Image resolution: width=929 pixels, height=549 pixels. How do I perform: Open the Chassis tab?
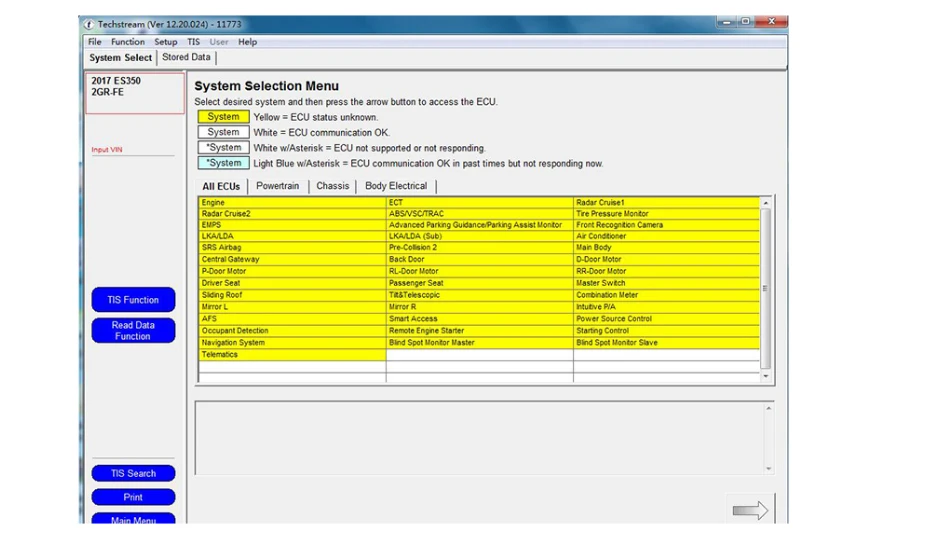click(x=332, y=186)
